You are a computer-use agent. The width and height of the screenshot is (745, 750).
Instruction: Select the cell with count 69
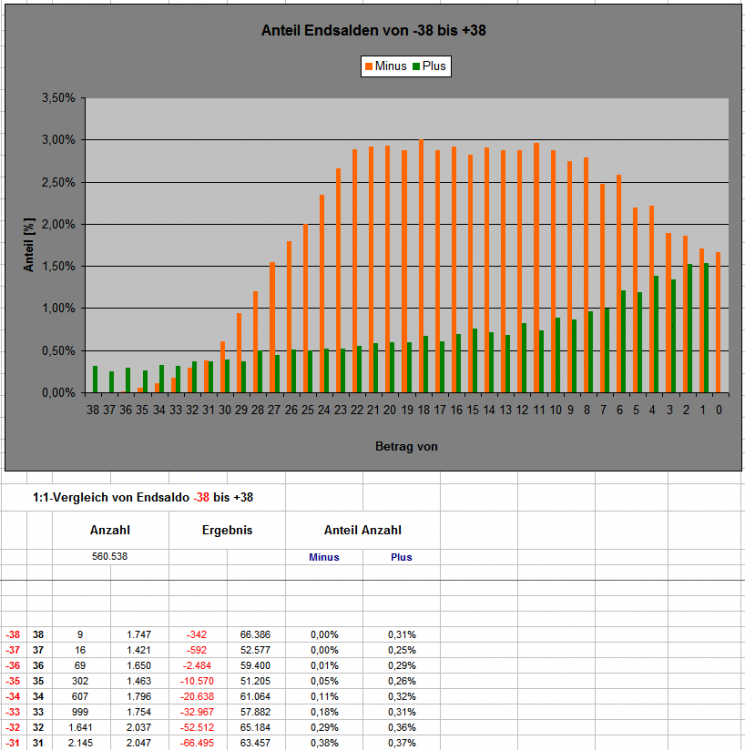tap(81, 666)
